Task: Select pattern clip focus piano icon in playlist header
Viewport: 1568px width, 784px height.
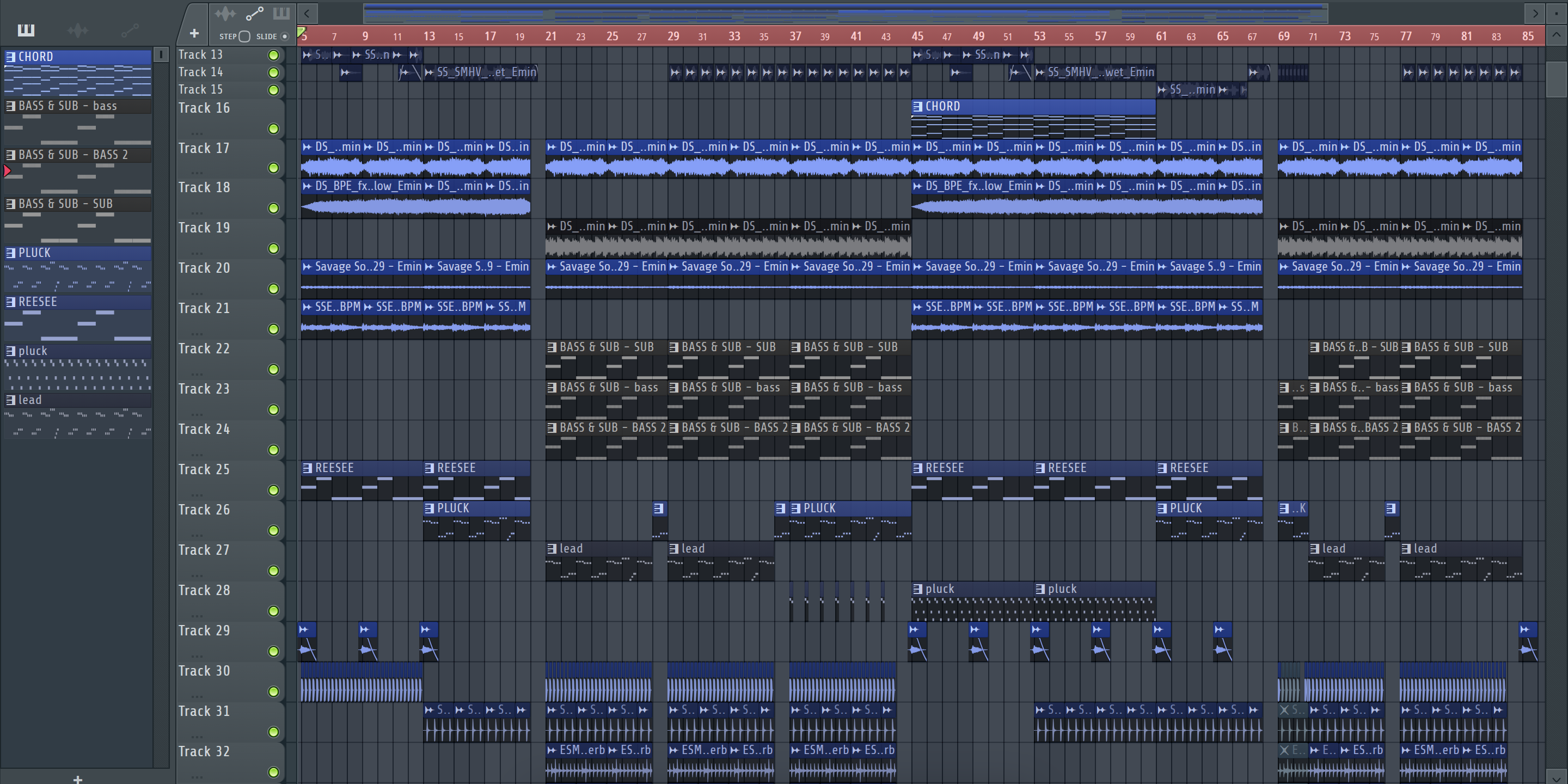Action: (x=281, y=13)
